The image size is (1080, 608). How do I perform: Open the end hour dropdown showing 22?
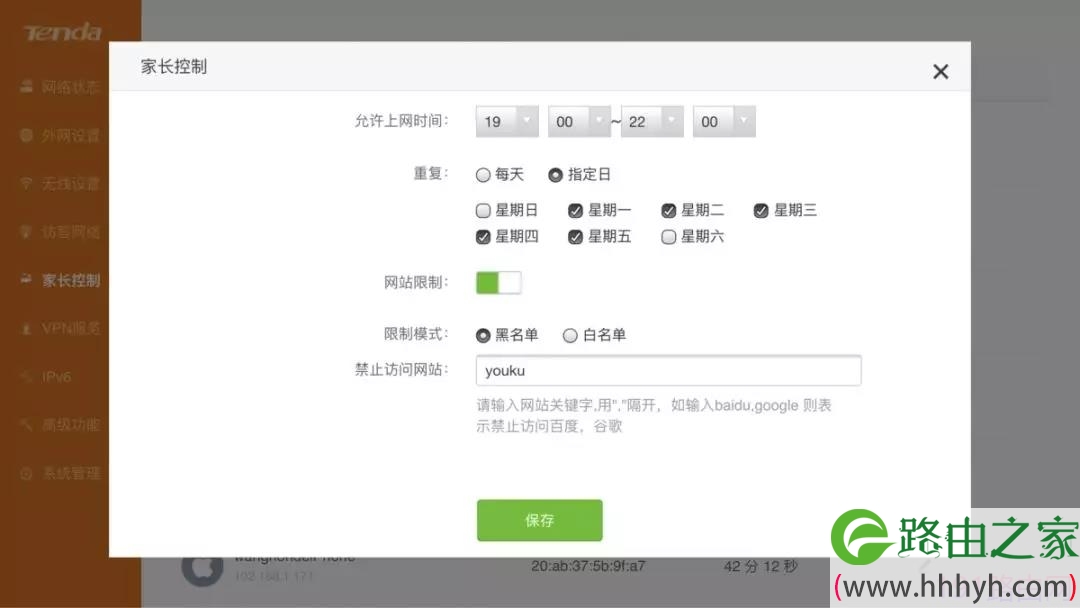click(x=651, y=120)
